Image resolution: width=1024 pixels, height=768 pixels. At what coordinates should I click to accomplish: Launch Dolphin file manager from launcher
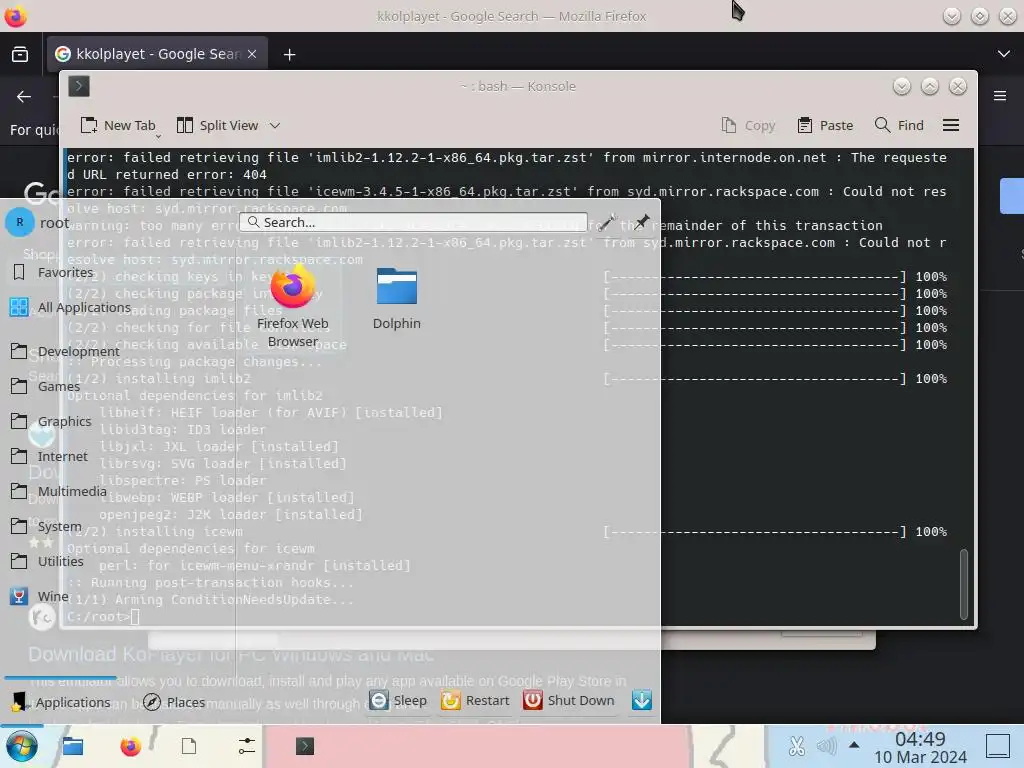(396, 299)
